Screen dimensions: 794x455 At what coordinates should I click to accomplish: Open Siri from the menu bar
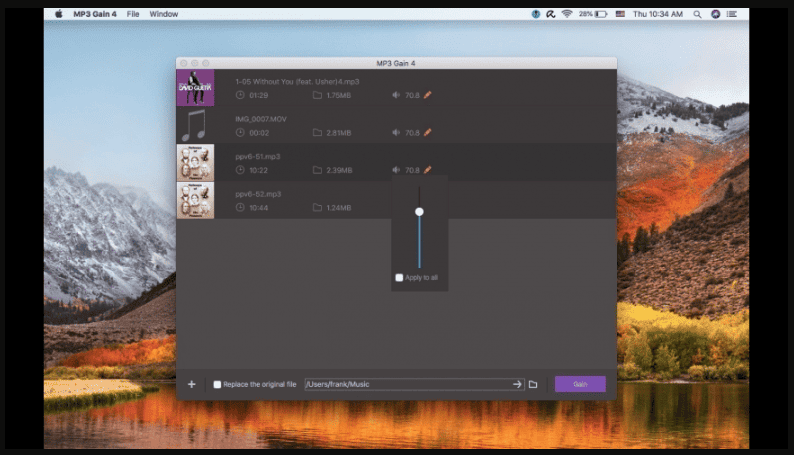point(716,14)
